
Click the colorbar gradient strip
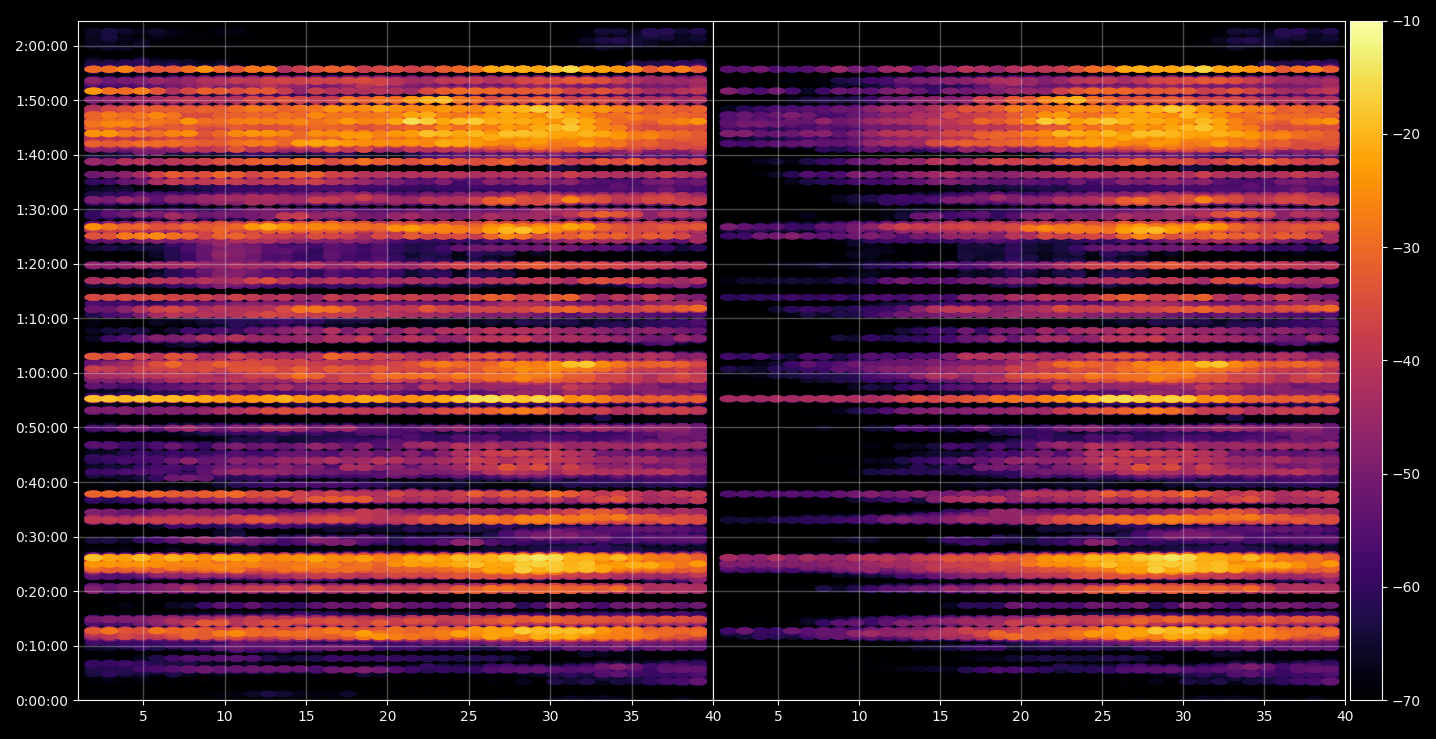coord(1366,361)
